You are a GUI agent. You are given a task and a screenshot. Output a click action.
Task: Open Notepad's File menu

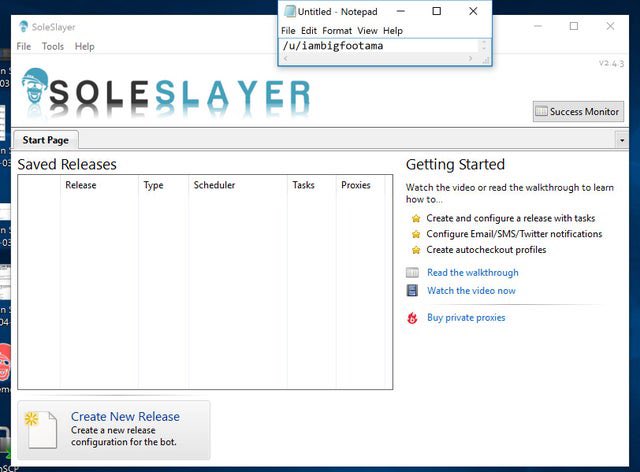288,31
